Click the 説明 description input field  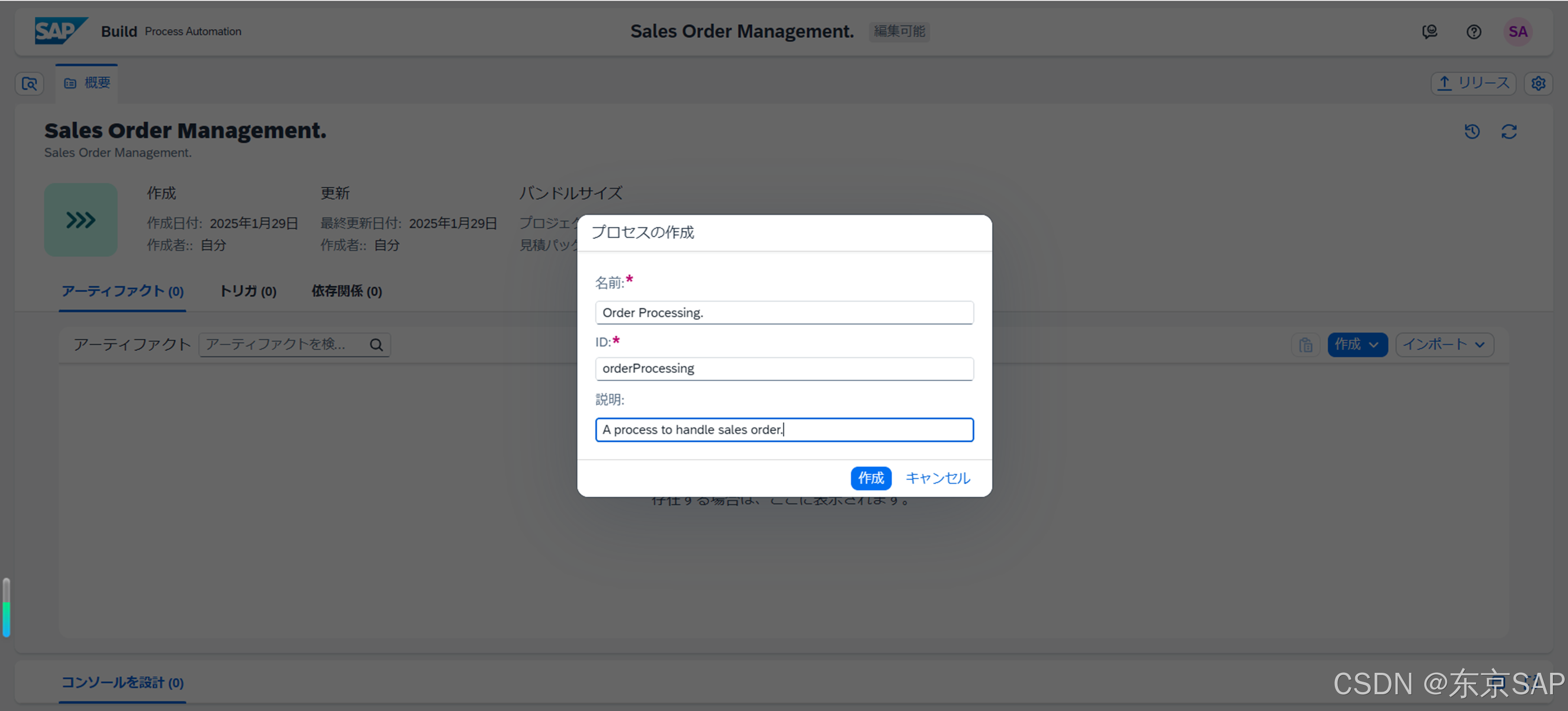click(784, 430)
